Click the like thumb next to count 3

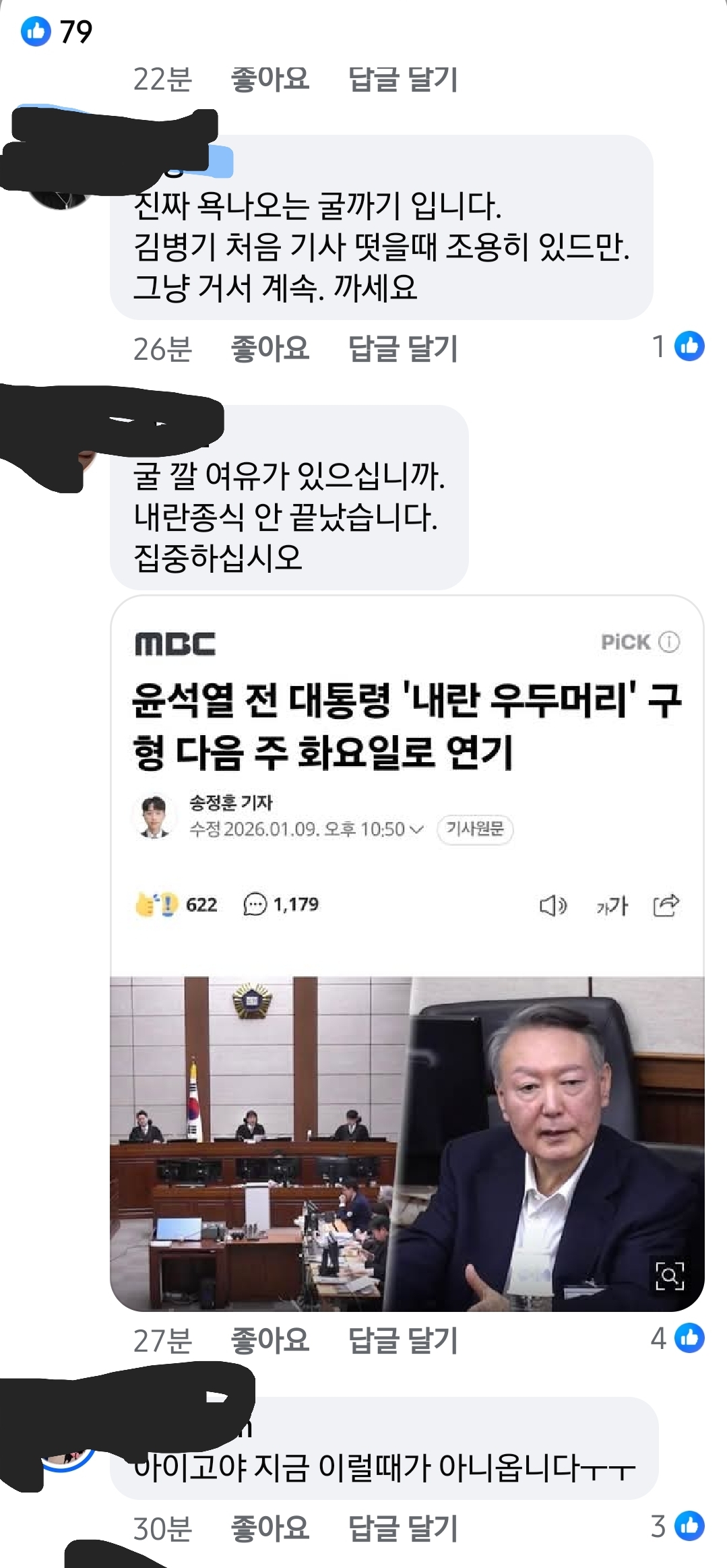coord(689,1526)
